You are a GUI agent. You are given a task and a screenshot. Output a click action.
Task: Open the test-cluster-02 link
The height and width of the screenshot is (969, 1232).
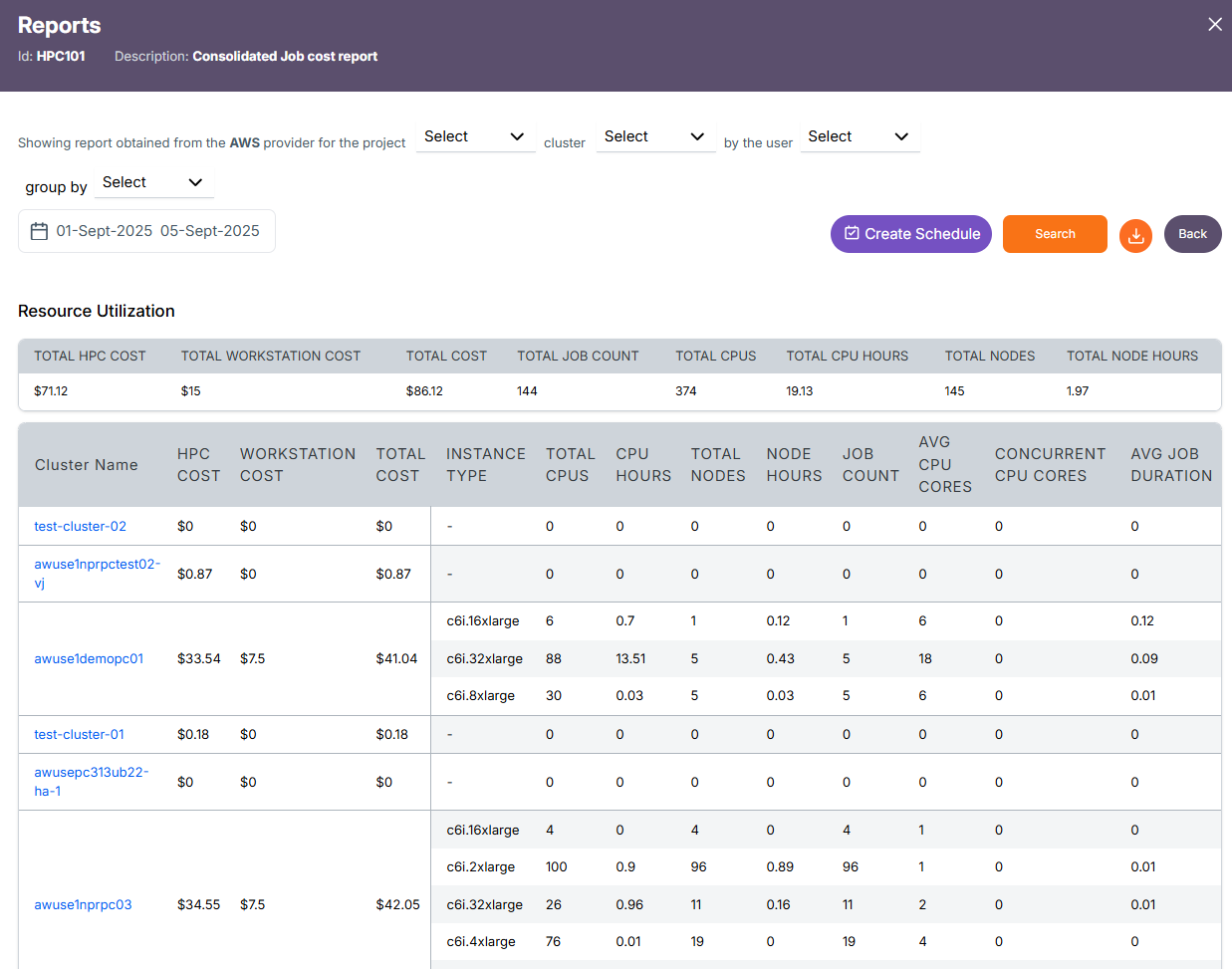(x=81, y=526)
